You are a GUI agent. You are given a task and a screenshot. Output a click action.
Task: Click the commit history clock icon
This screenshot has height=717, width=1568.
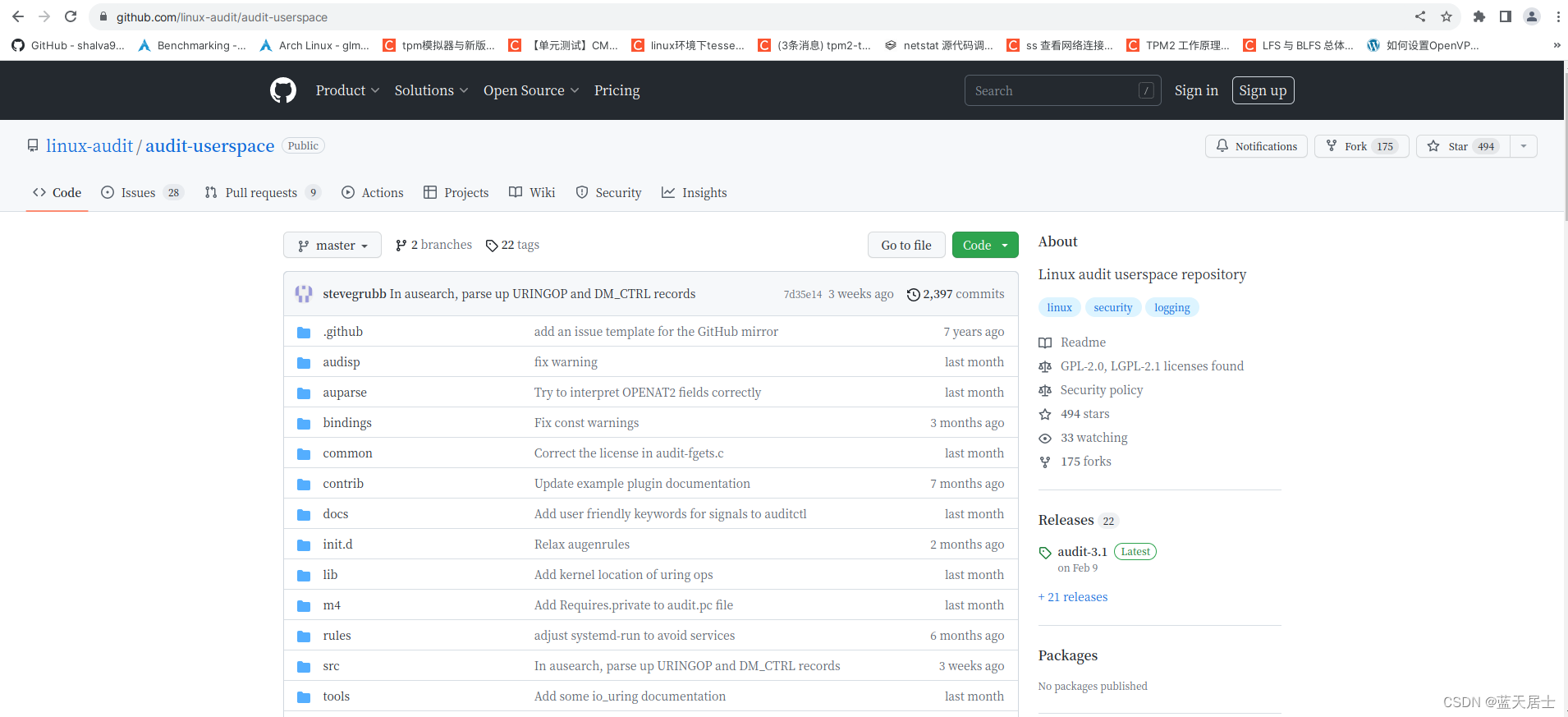pos(913,294)
